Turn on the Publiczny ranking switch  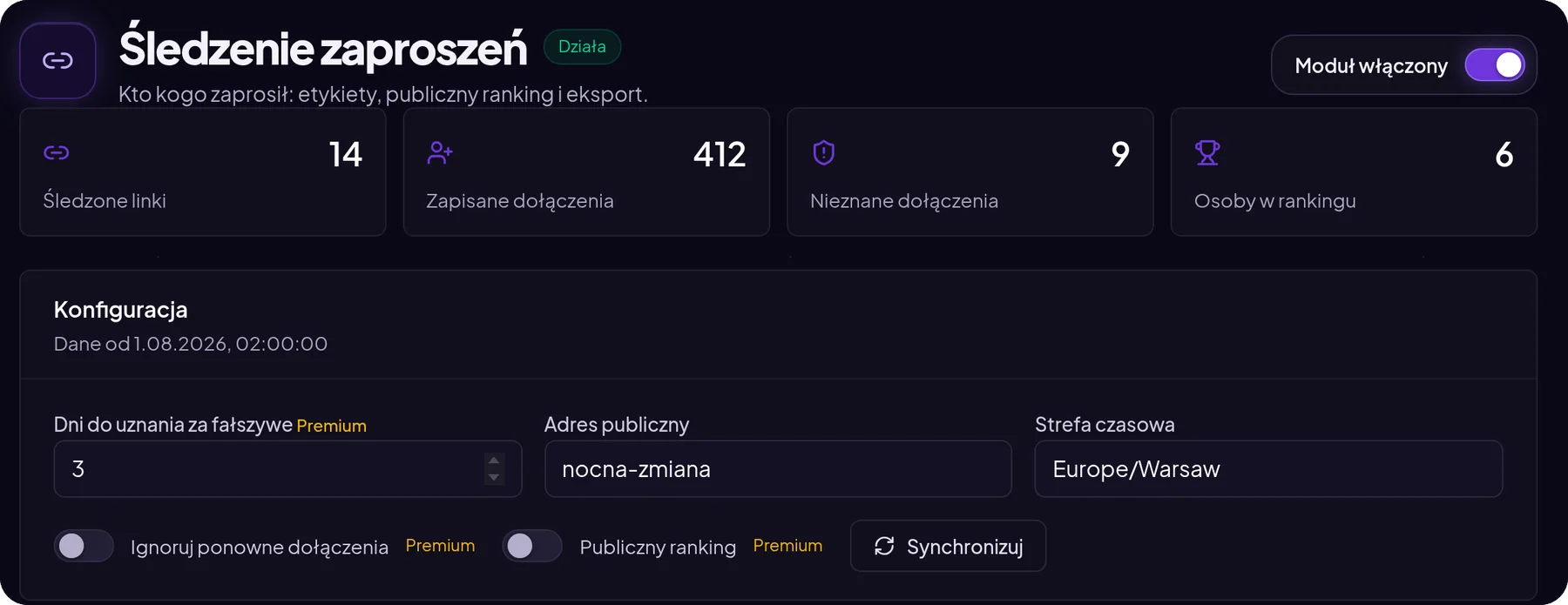point(532,546)
